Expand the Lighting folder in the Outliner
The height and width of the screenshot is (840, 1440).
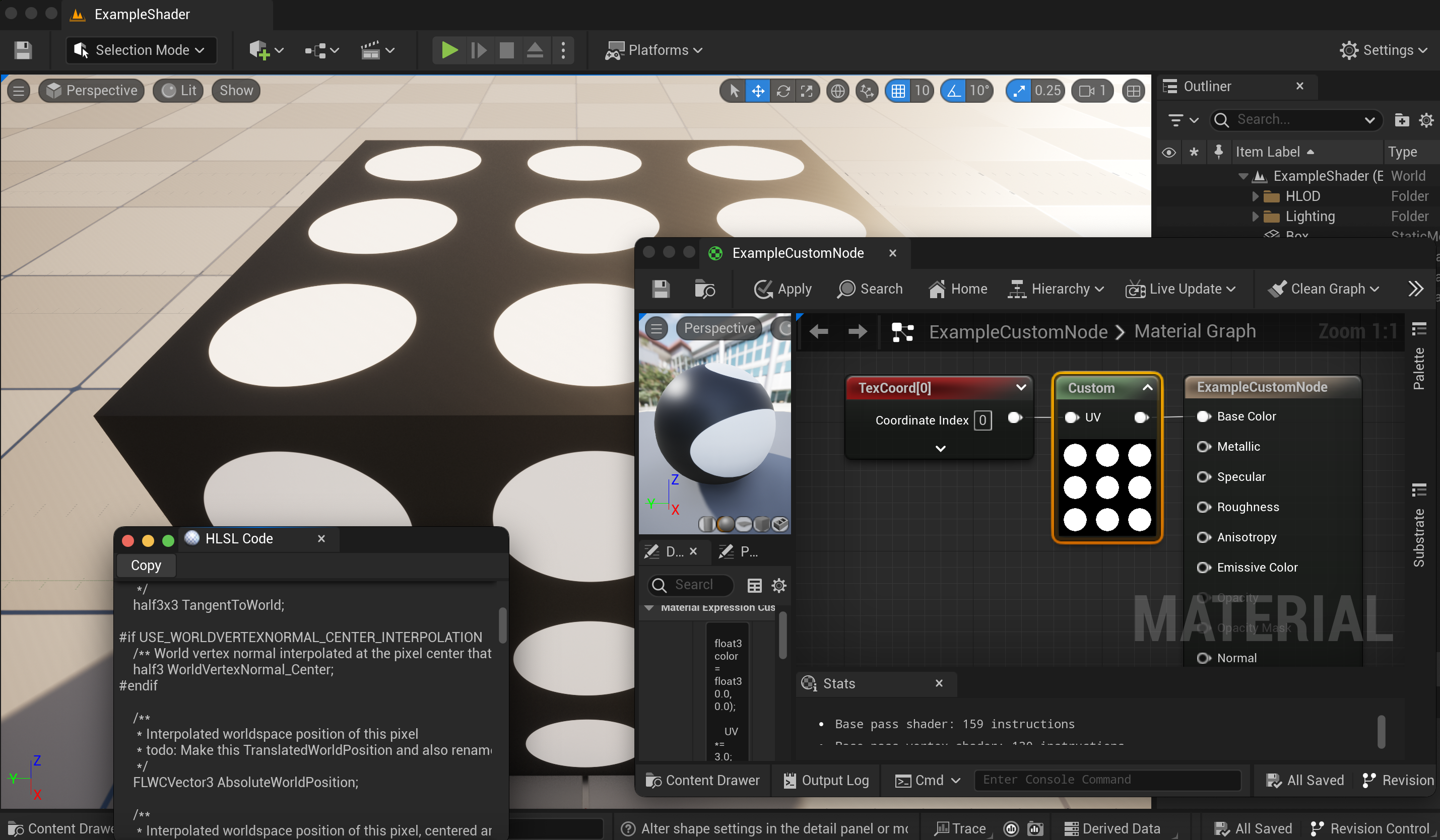[x=1256, y=217]
